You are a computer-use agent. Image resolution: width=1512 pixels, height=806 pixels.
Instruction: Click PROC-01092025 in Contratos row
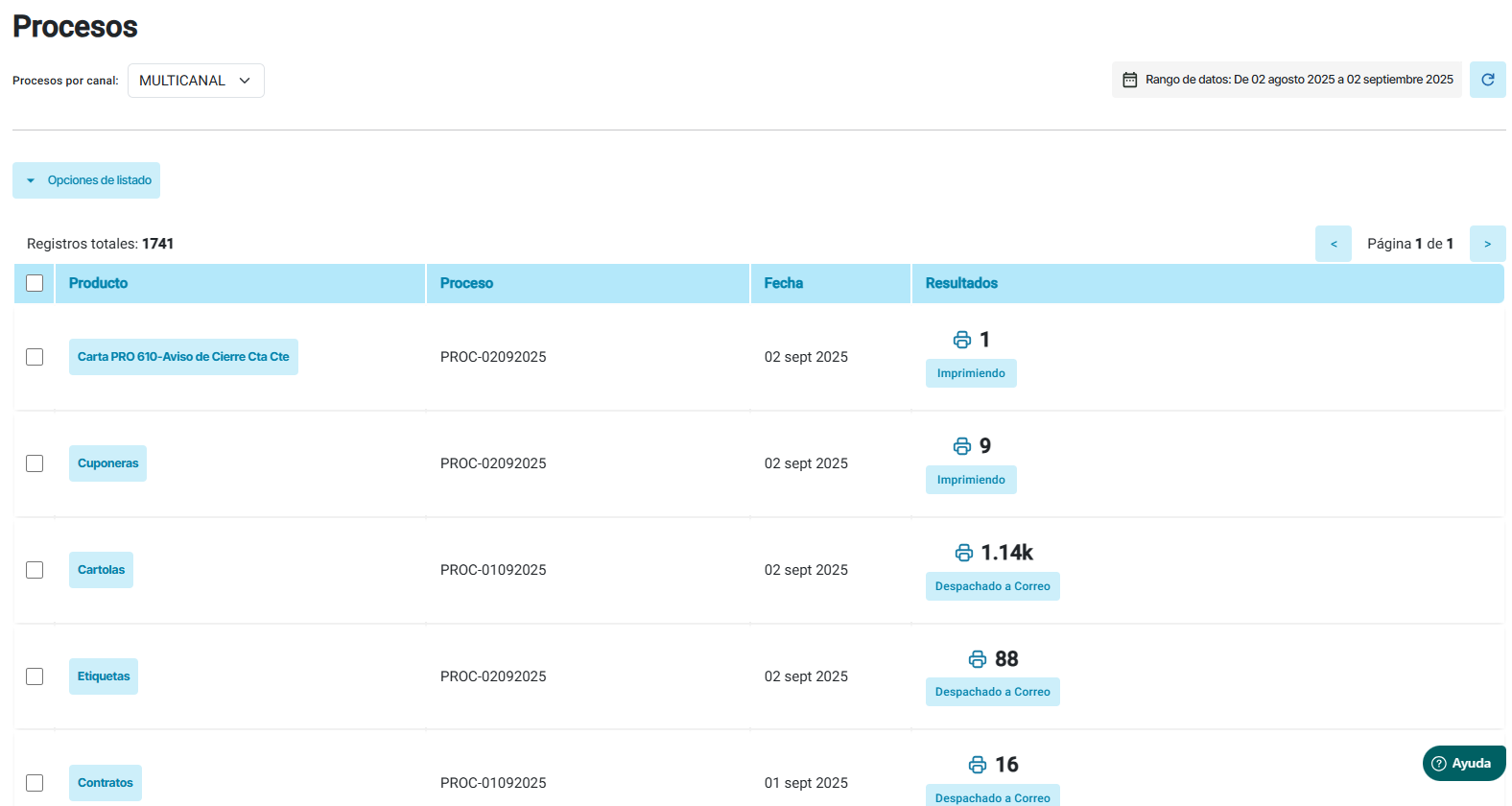[493, 783]
